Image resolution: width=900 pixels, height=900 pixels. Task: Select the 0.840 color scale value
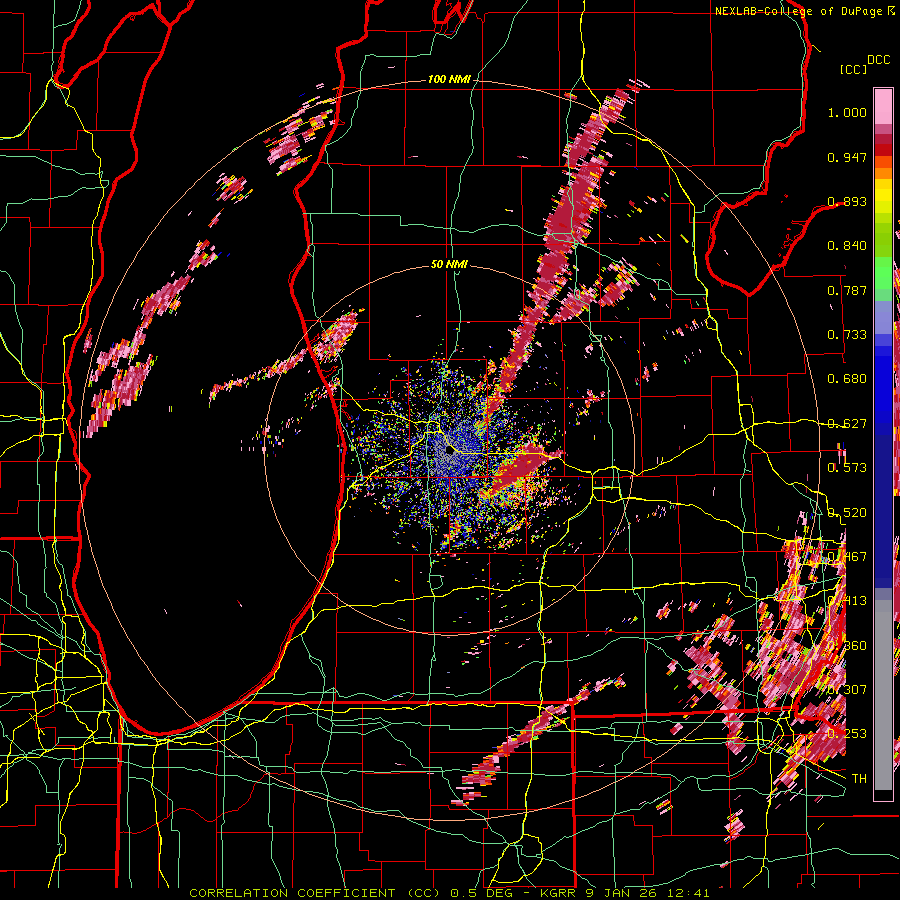[847, 246]
